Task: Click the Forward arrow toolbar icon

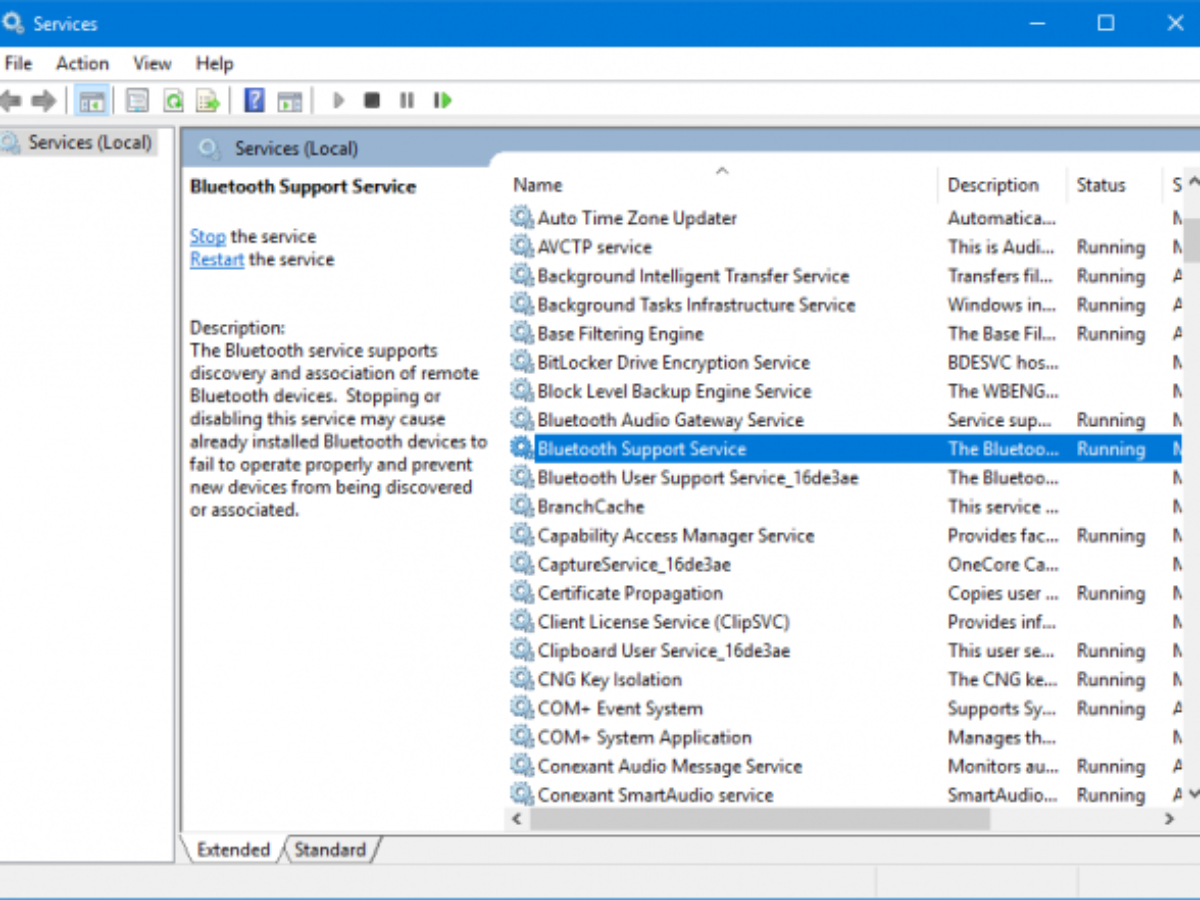Action: click(43, 101)
